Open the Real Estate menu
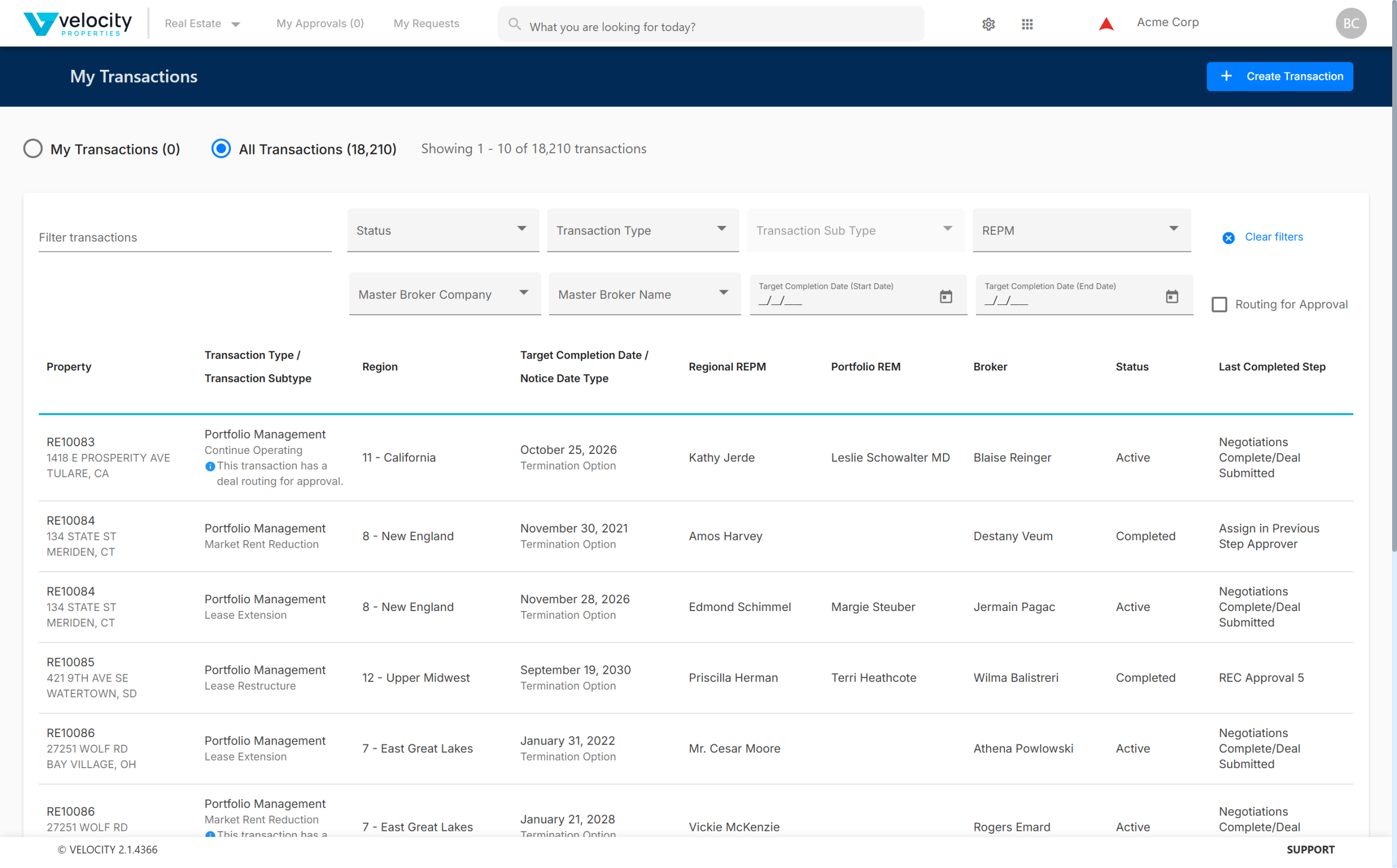The width and height of the screenshot is (1397, 868). pyautogui.click(x=202, y=23)
